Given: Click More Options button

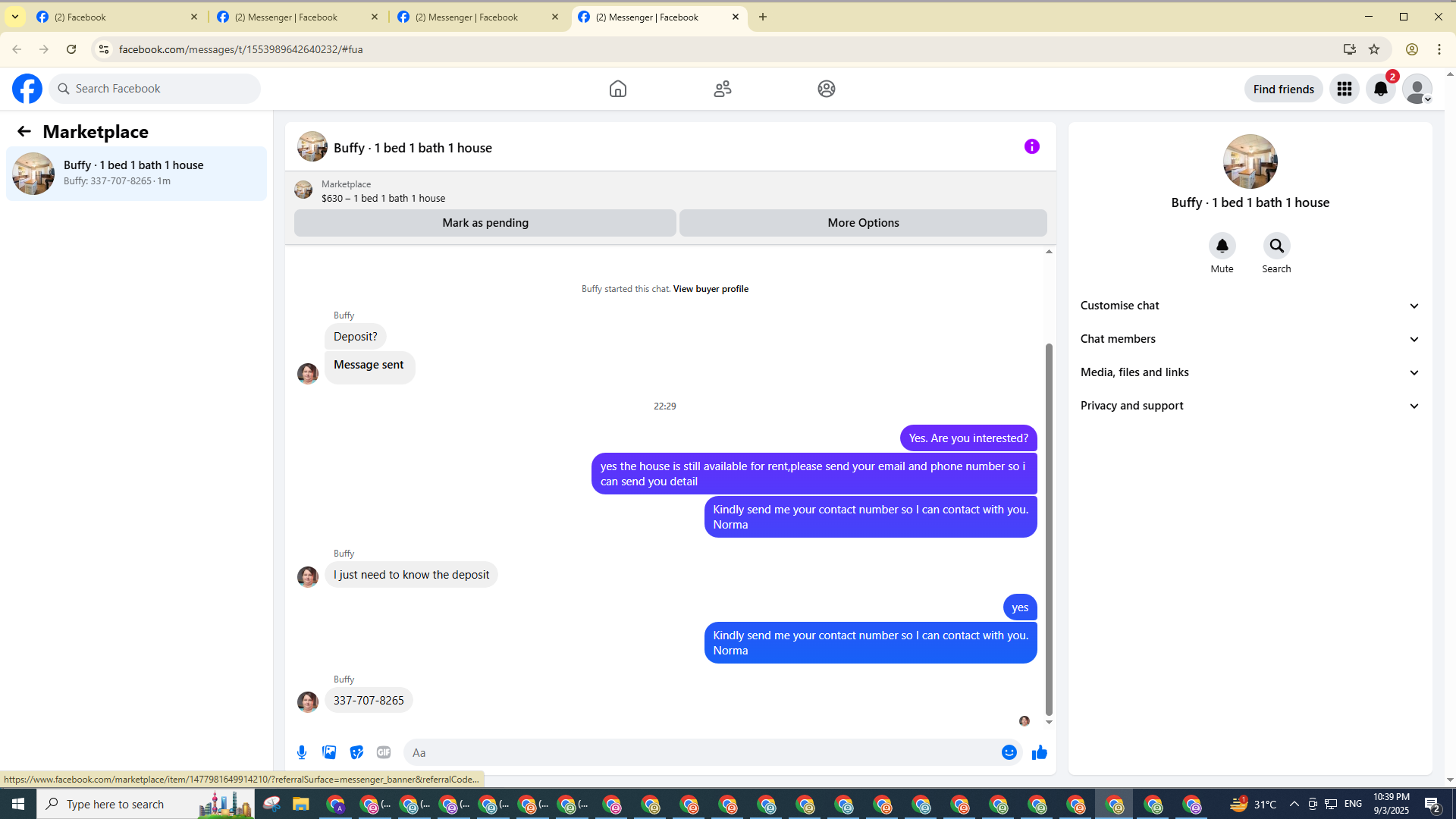Looking at the screenshot, I should pos(864,223).
